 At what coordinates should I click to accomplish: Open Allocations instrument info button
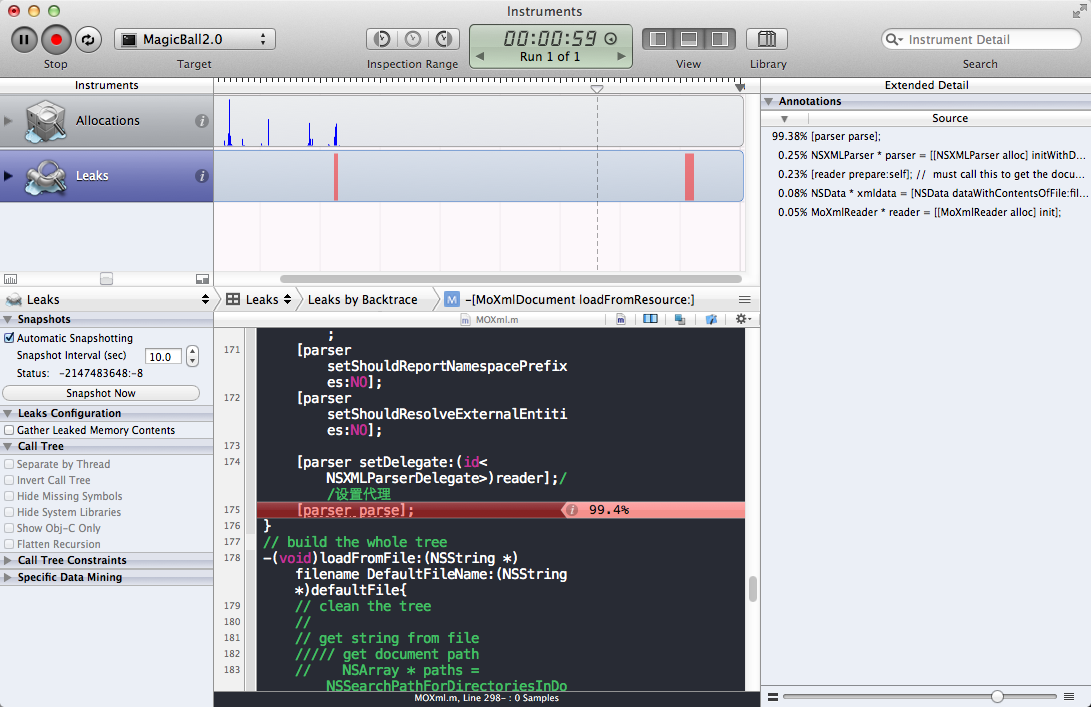click(x=202, y=121)
